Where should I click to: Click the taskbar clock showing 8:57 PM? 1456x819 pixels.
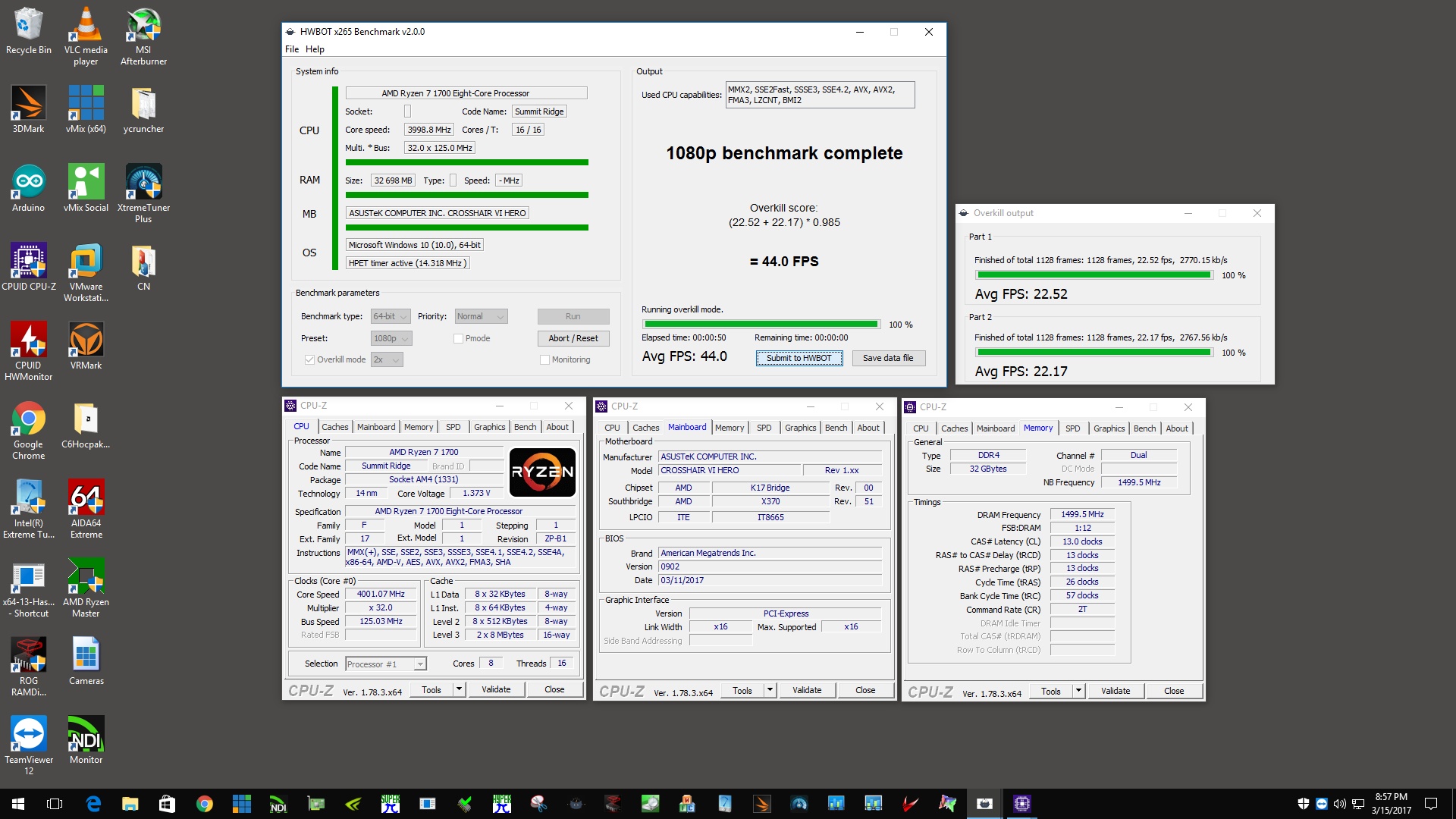tap(1391, 804)
